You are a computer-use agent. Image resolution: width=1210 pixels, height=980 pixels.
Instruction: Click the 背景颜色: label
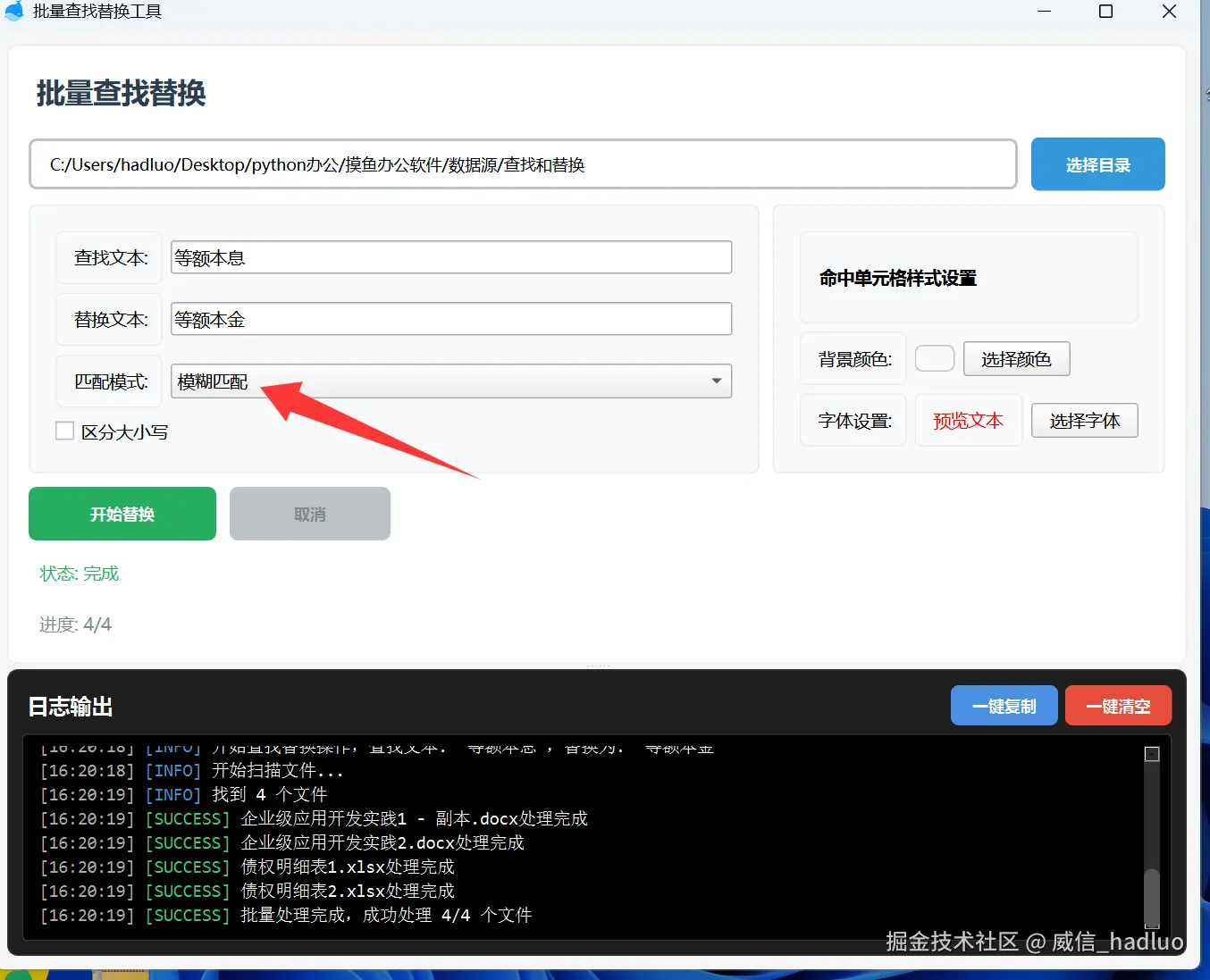pos(855,359)
